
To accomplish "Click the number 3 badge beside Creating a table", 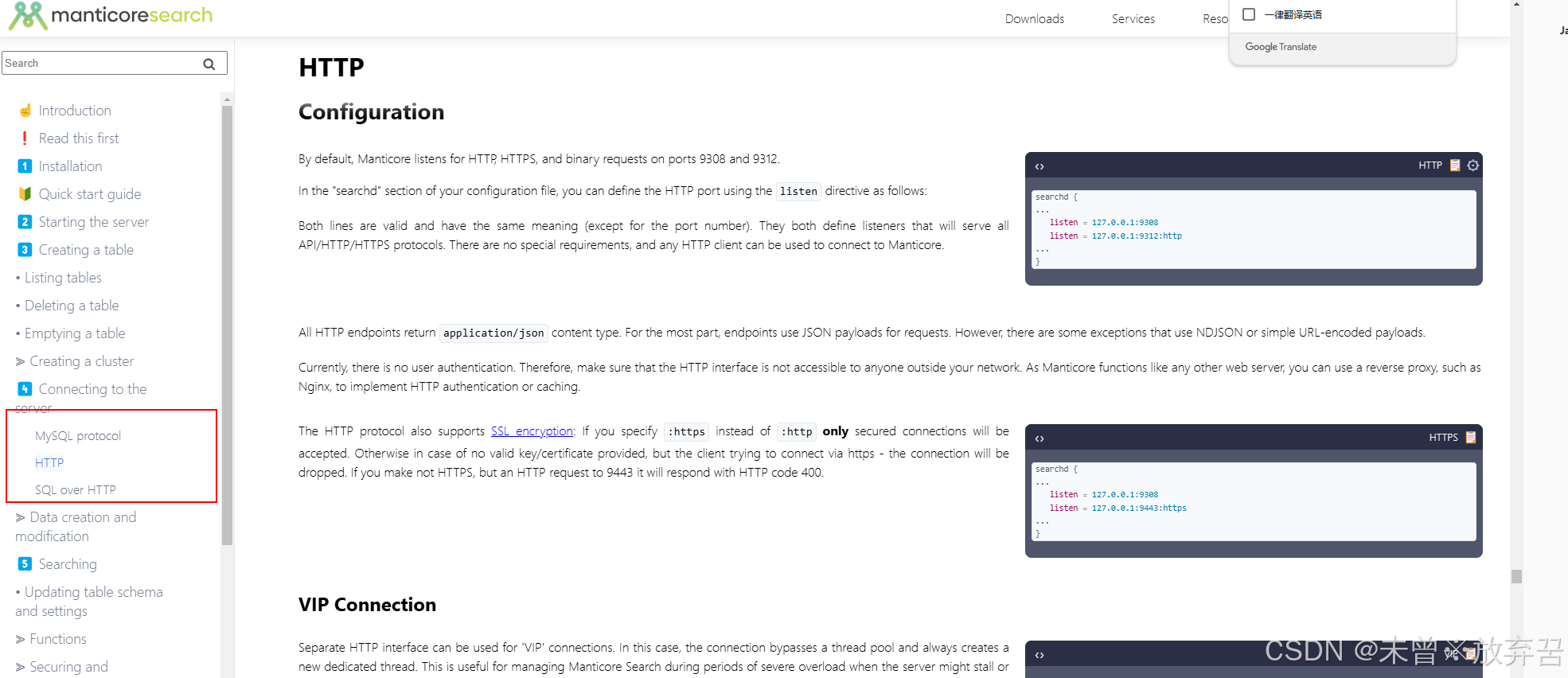I will (25, 250).
